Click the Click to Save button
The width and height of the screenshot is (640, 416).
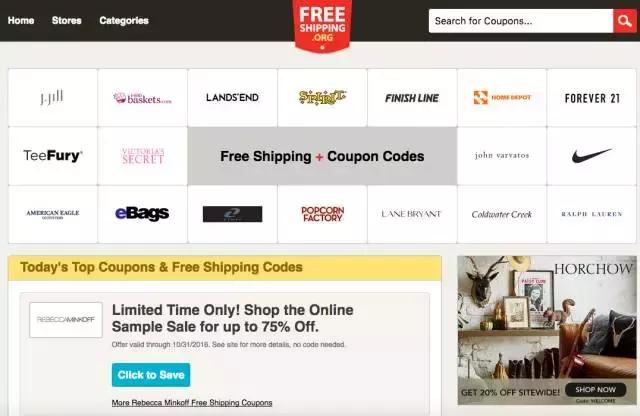pos(151,375)
